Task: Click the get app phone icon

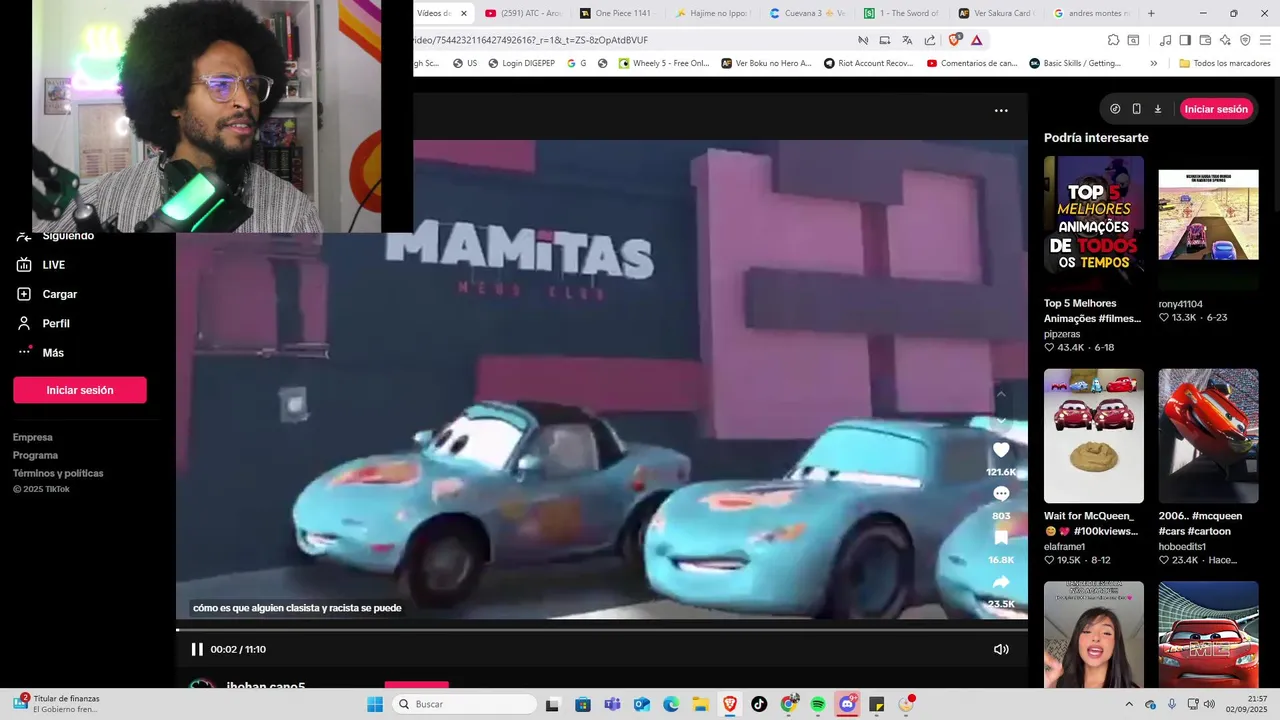Action: point(1136,109)
